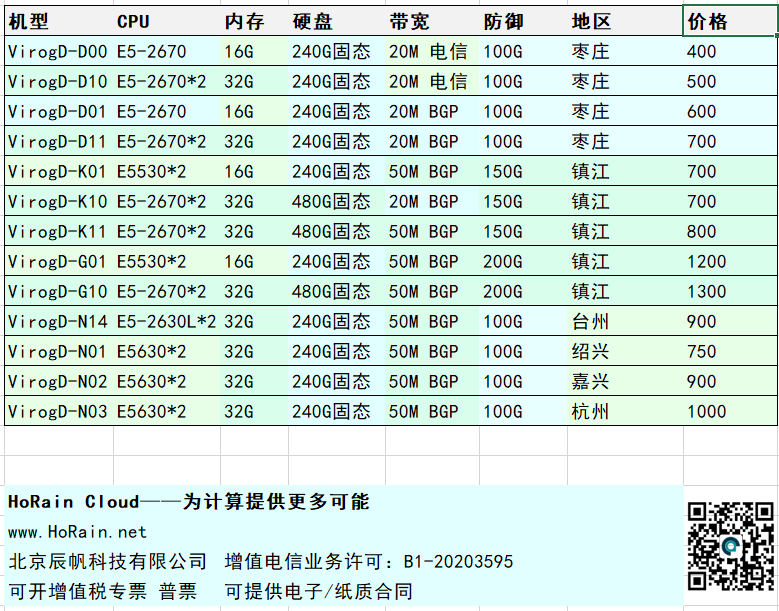The height and width of the screenshot is (611, 779).
Task: Click the HoRain Cloud slogan text
Action: (189, 501)
